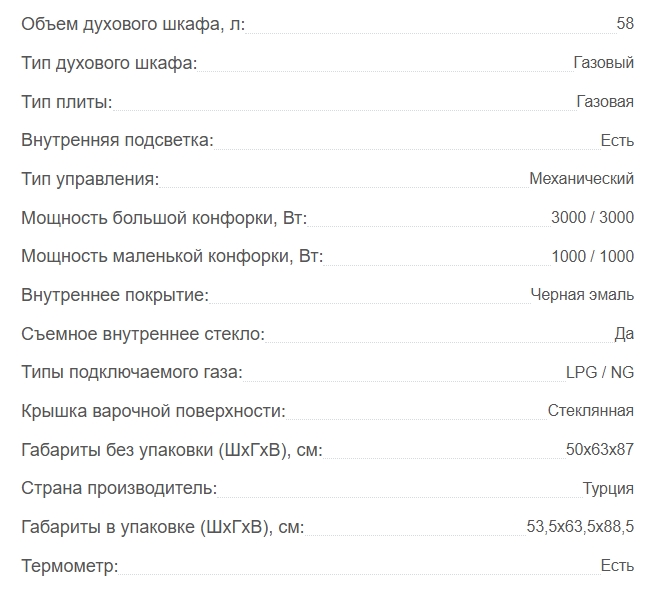The image size is (662, 606).
Task: Click the "Съемное внутреннее стекло" label
Action: [x=143, y=334]
